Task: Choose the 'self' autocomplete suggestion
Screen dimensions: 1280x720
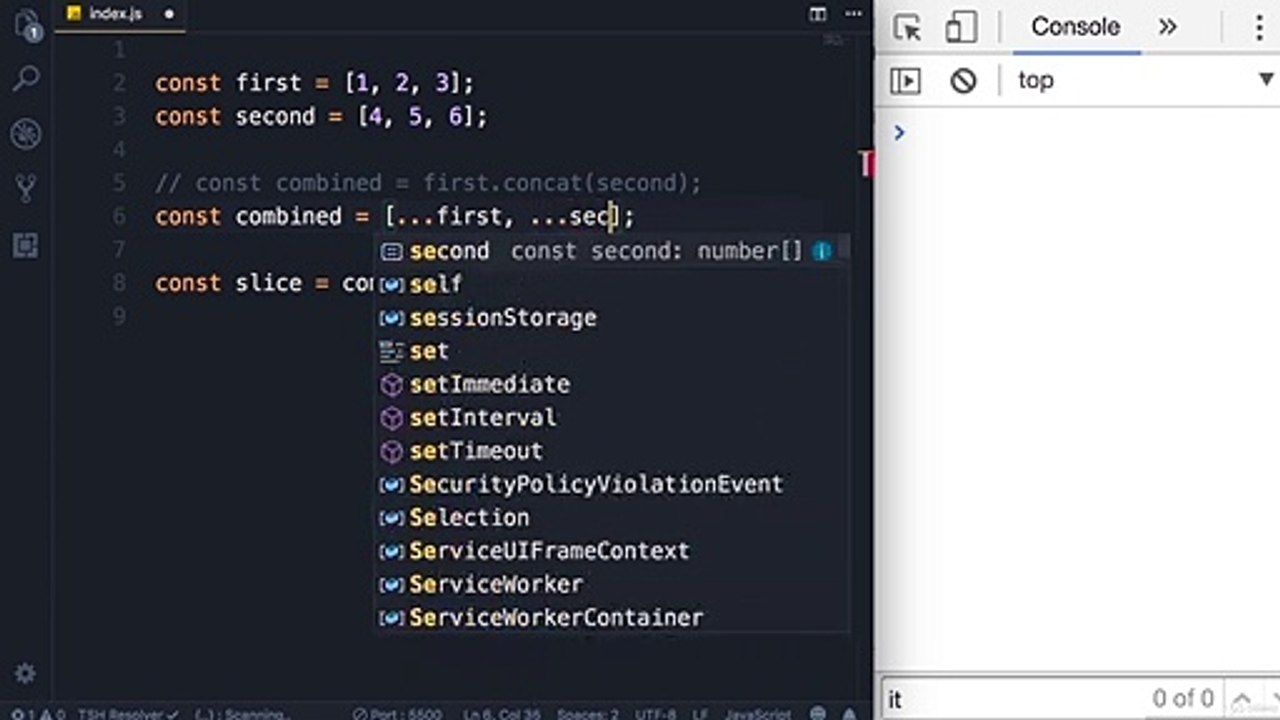Action: [x=612, y=284]
